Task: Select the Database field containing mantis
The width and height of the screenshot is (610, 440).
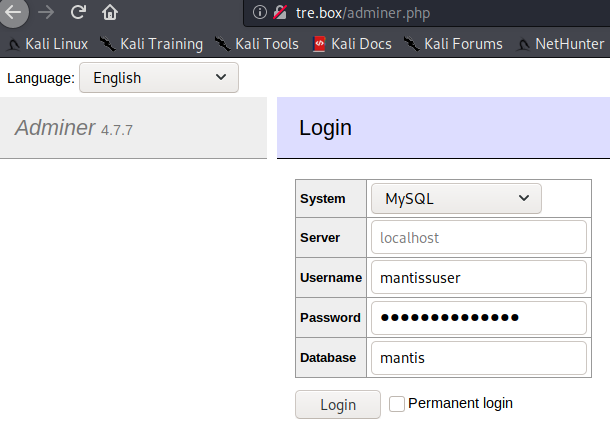Action: point(477,358)
